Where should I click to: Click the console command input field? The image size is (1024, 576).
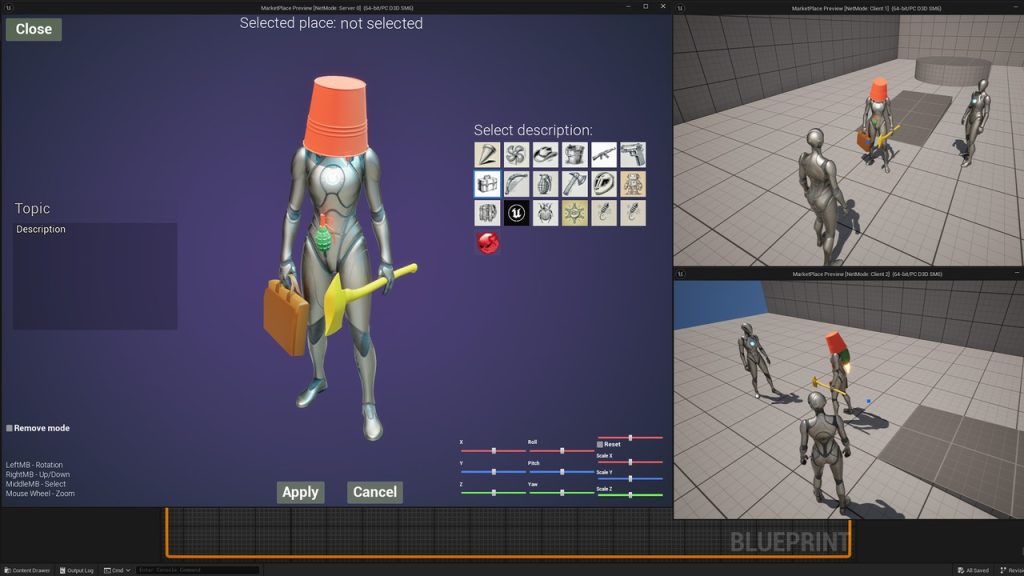coord(197,570)
